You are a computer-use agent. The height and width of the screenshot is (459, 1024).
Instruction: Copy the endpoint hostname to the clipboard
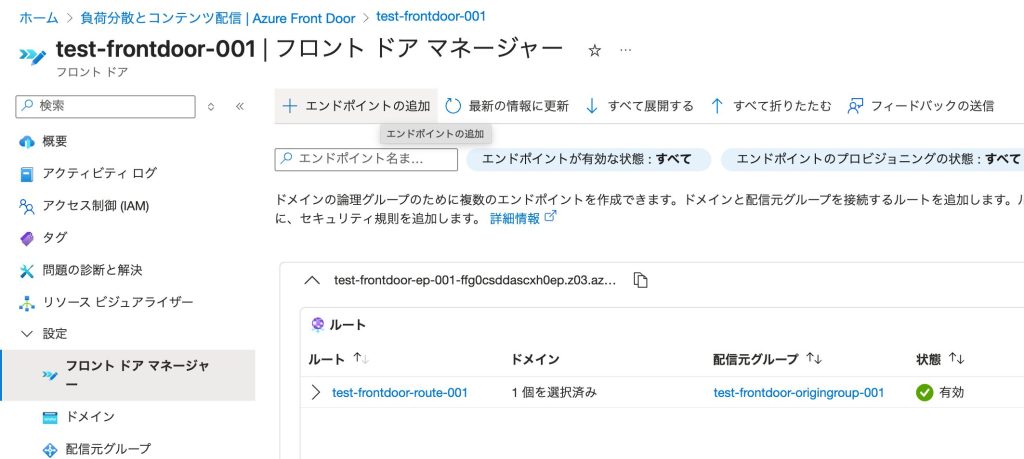tap(641, 280)
